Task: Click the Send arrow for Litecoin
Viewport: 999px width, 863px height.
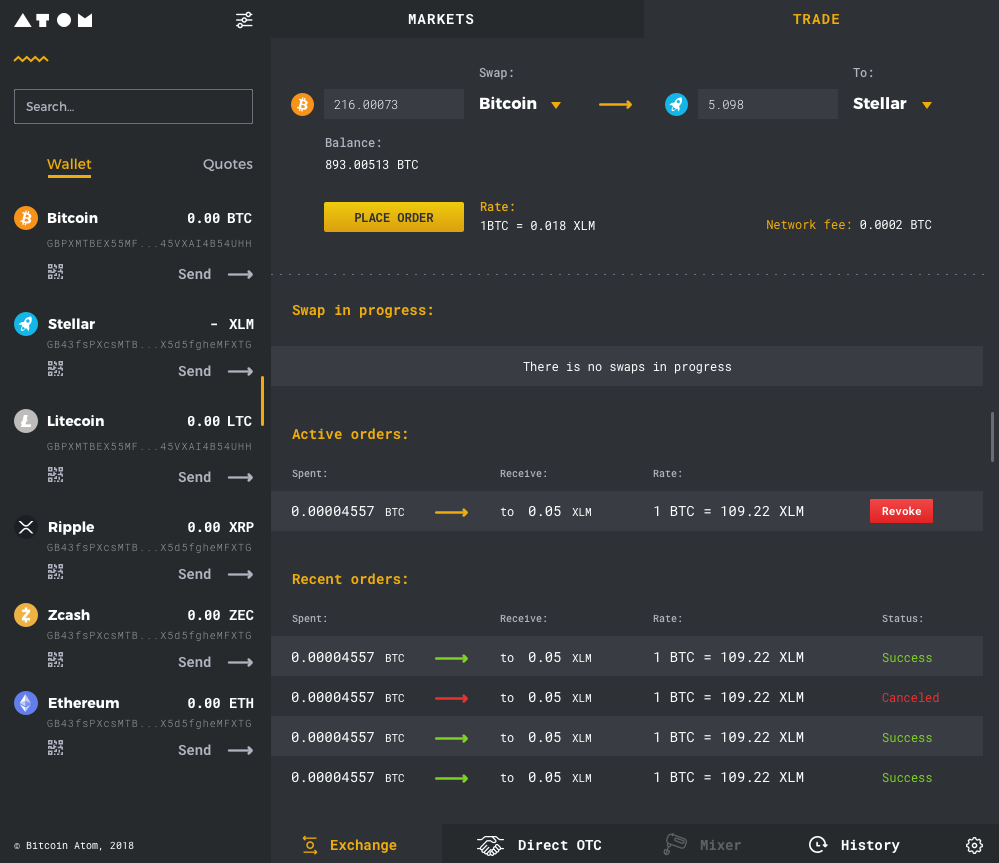Action: [241, 478]
